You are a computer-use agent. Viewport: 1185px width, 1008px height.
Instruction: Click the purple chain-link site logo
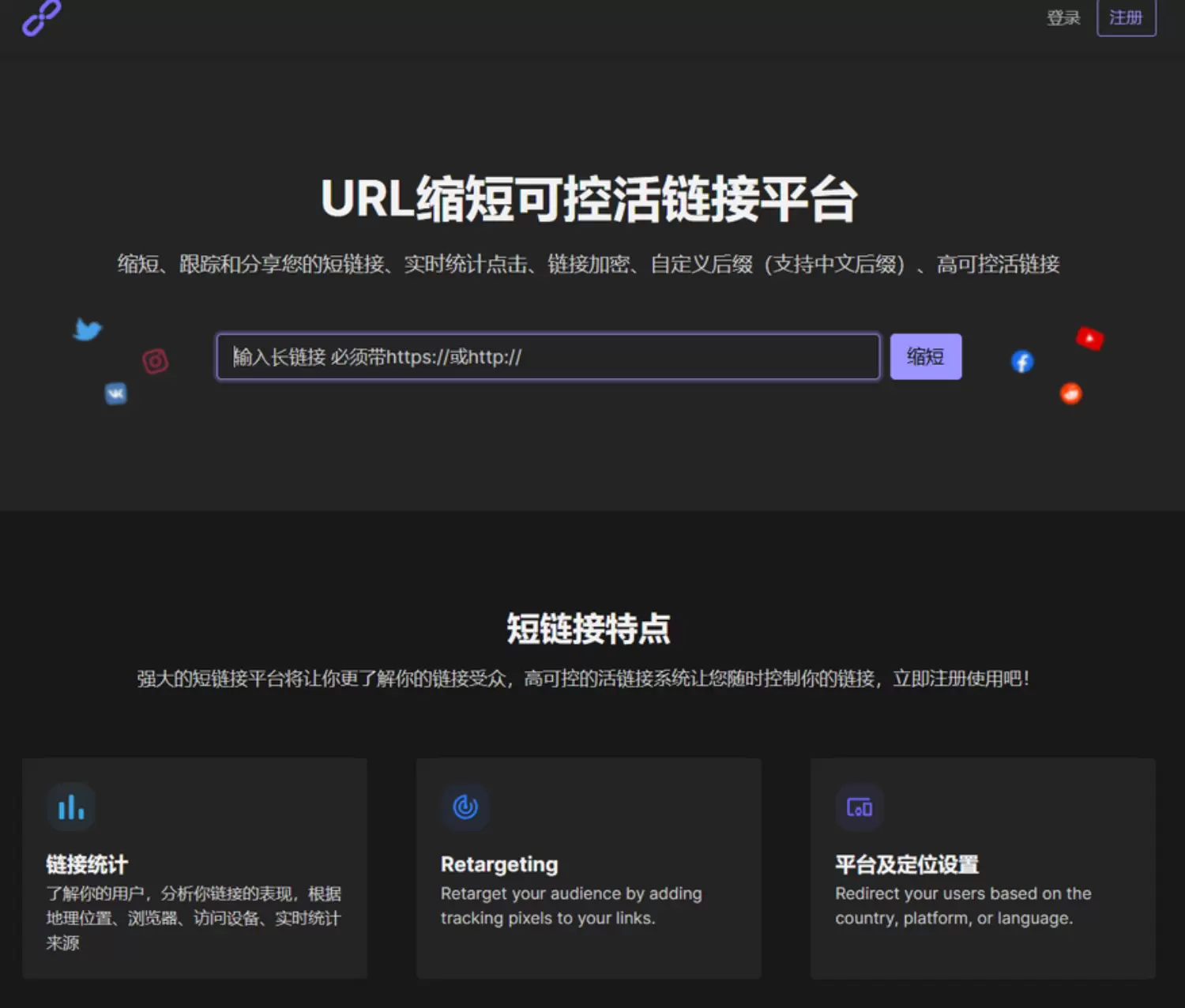42,17
